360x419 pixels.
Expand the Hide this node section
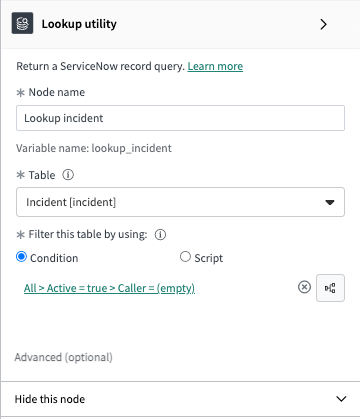(180, 399)
